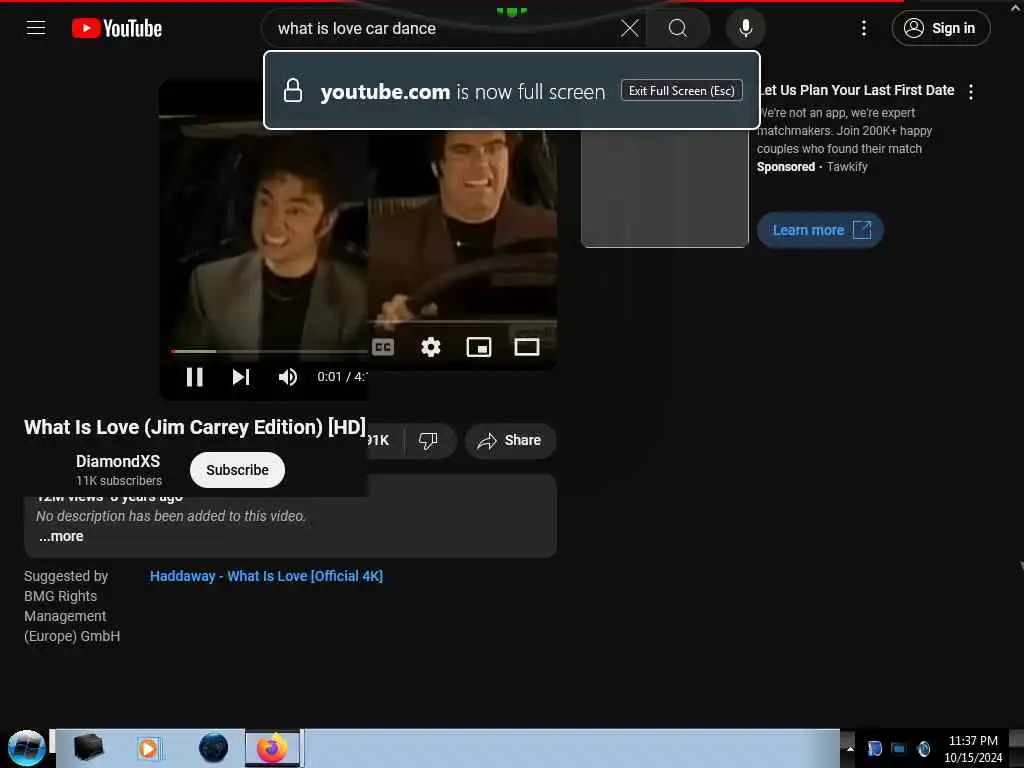This screenshot has height=768, width=1024.
Task: Open the dark globe taskbar icon
Action: coord(214,748)
